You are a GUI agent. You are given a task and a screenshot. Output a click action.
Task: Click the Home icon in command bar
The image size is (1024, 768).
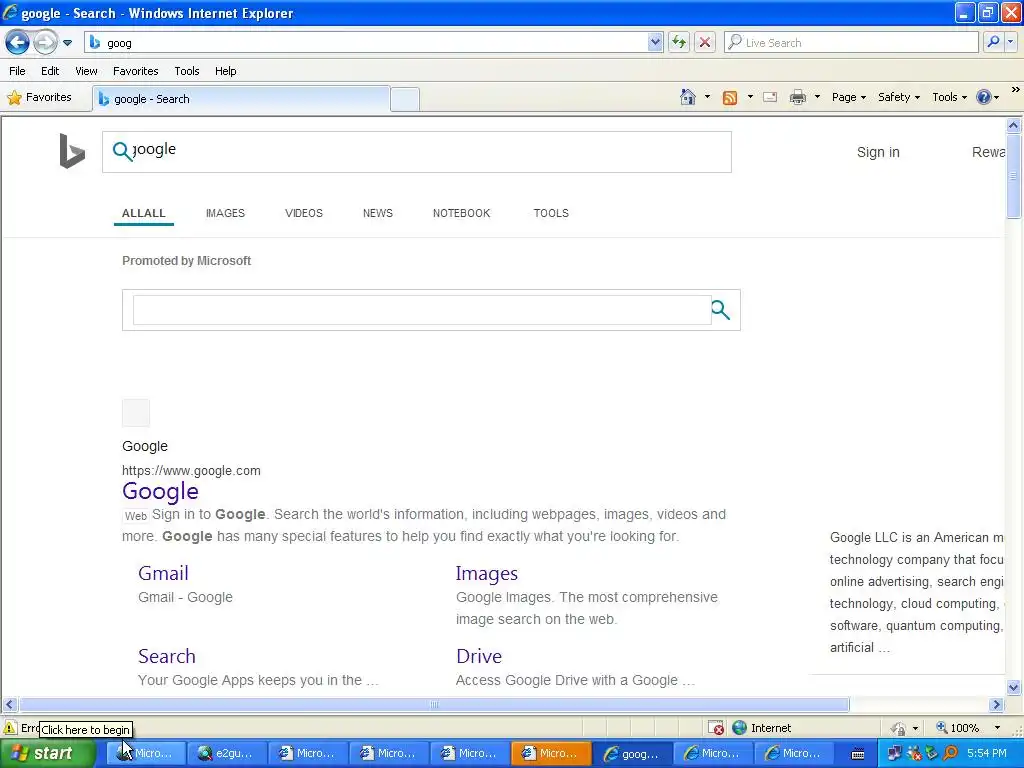pos(688,97)
